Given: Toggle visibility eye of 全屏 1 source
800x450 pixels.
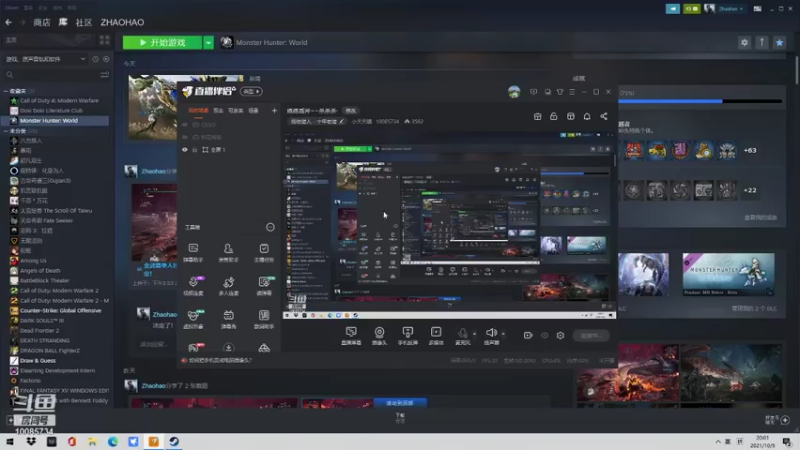Looking at the screenshot, I should pyautogui.click(x=185, y=149).
